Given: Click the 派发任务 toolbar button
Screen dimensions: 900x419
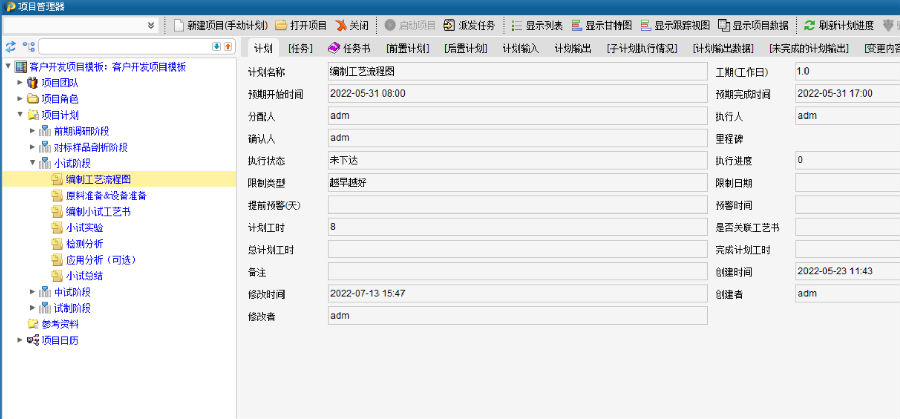Looking at the screenshot, I should point(470,25).
